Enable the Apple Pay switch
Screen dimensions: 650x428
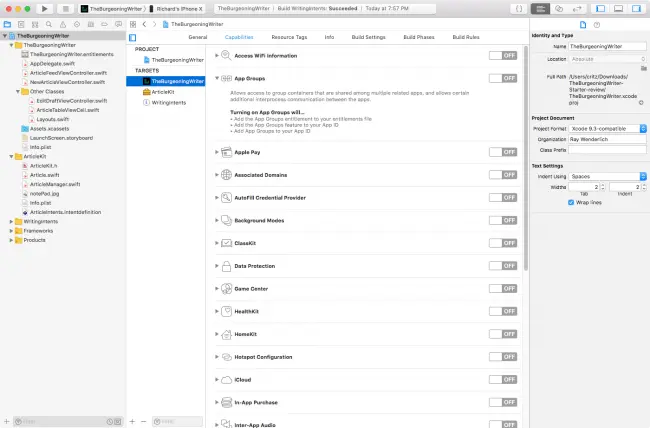coord(503,152)
